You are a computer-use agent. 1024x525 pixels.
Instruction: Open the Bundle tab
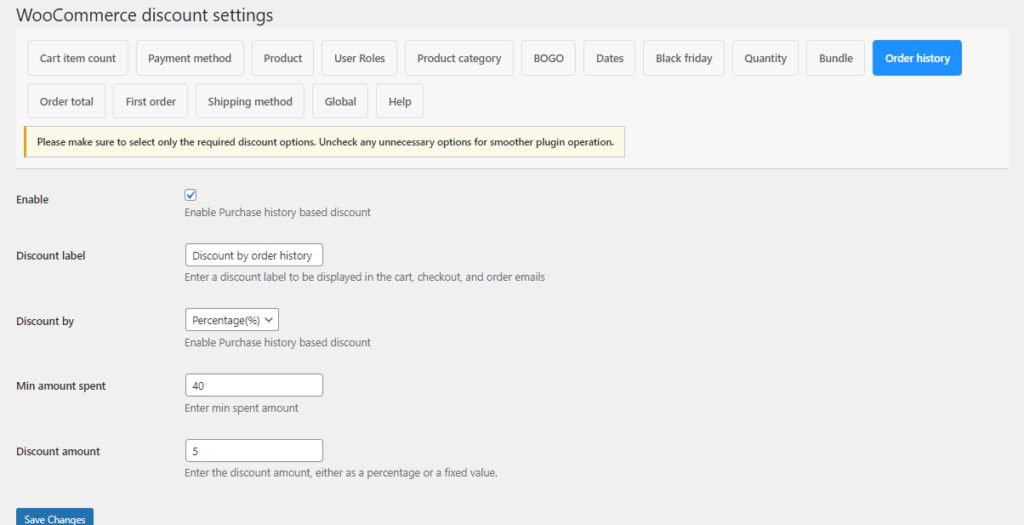point(836,58)
